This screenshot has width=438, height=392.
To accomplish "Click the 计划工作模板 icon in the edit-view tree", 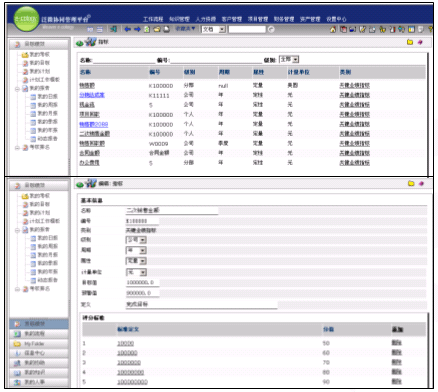I will pyautogui.click(x=25, y=221).
